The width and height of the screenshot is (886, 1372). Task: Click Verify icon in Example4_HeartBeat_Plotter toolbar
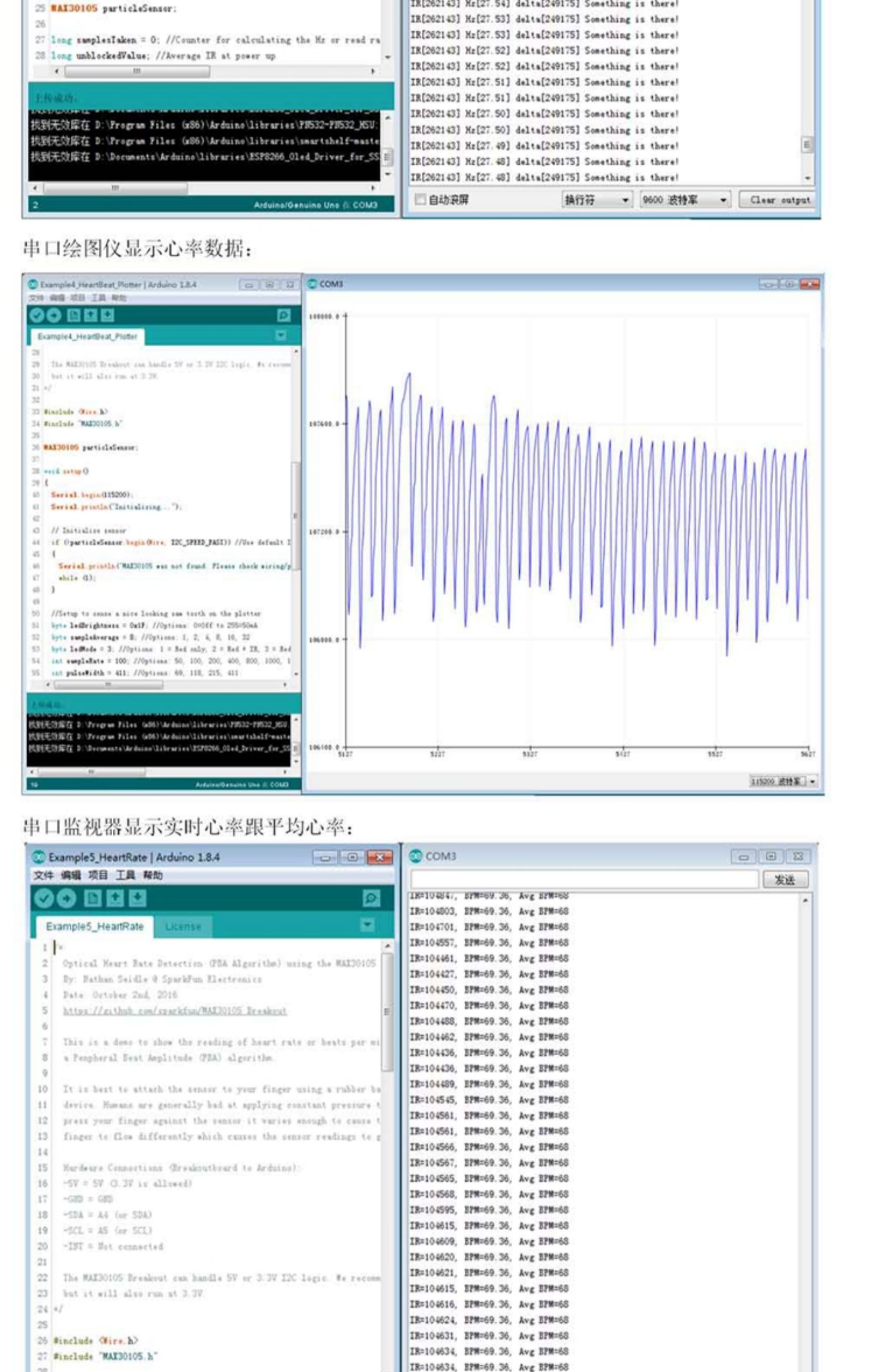[37, 315]
